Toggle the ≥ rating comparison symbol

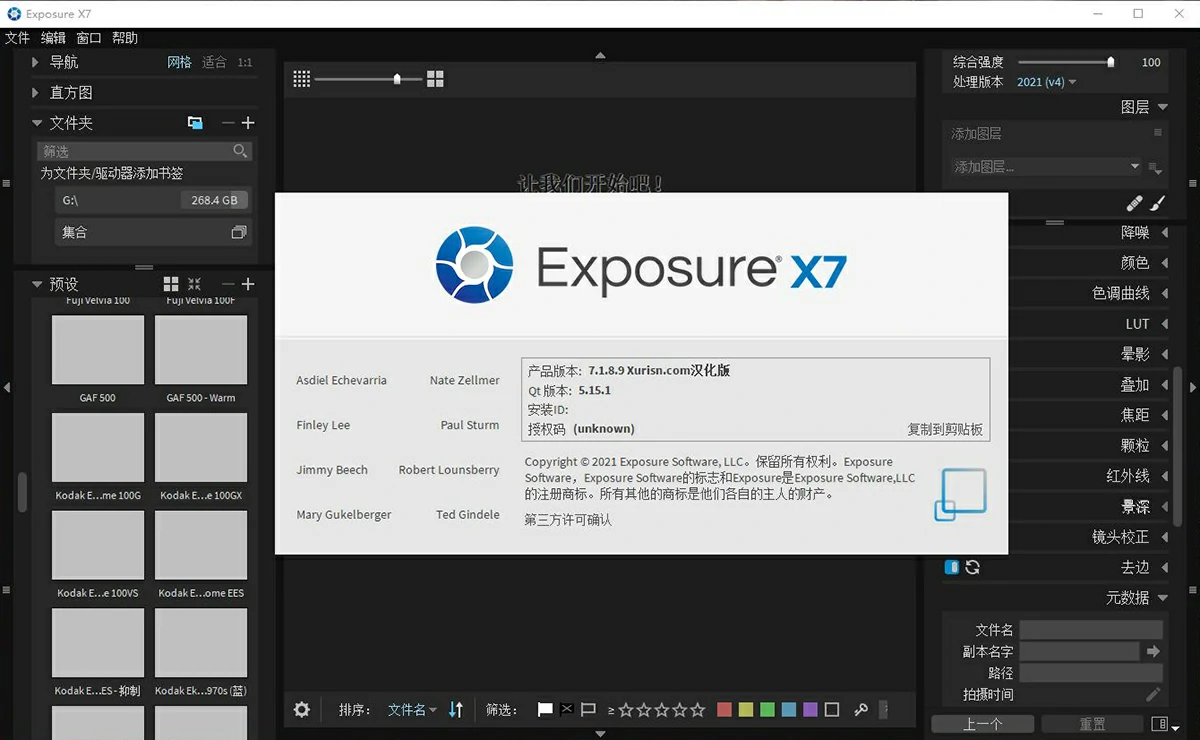pos(611,710)
